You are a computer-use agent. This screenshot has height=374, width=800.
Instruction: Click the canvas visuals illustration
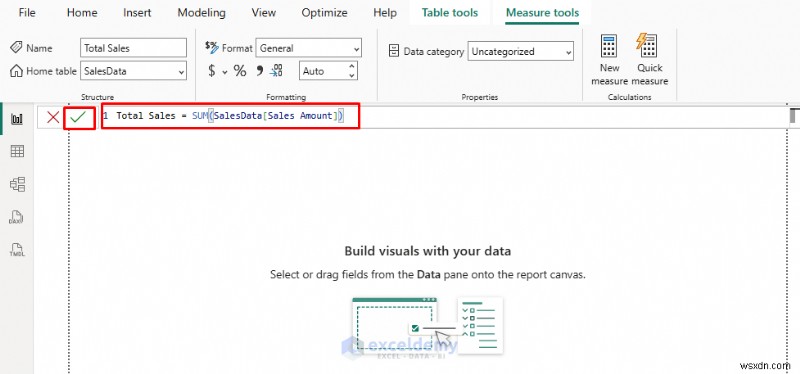click(428, 326)
